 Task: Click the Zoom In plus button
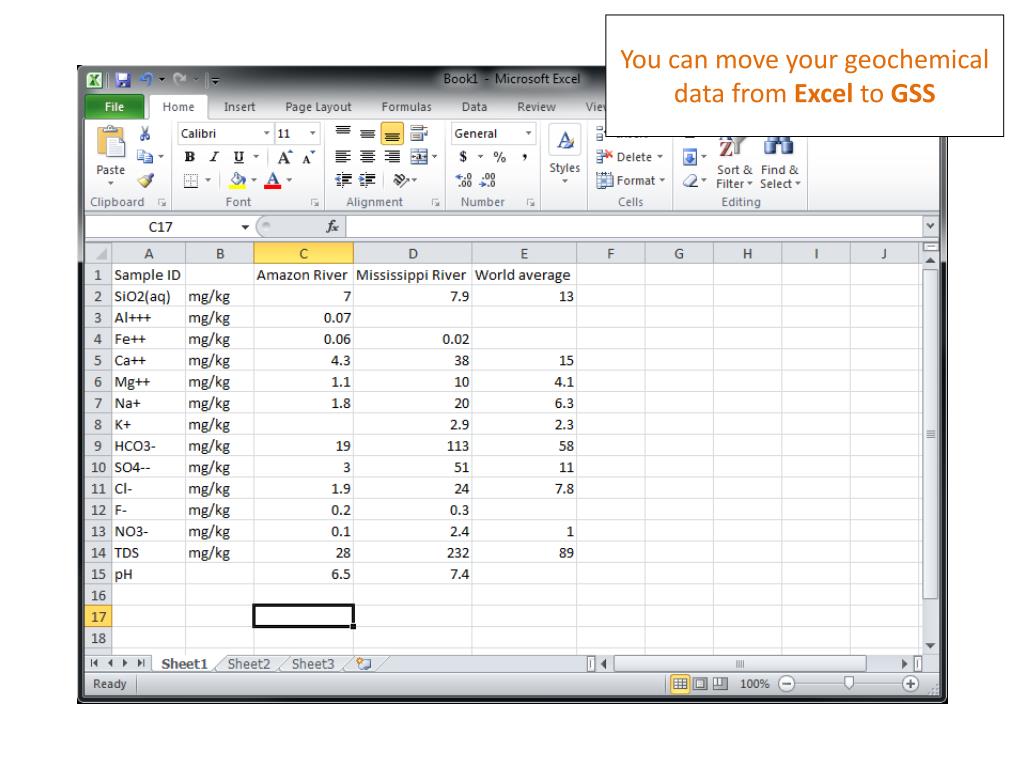[x=910, y=684]
